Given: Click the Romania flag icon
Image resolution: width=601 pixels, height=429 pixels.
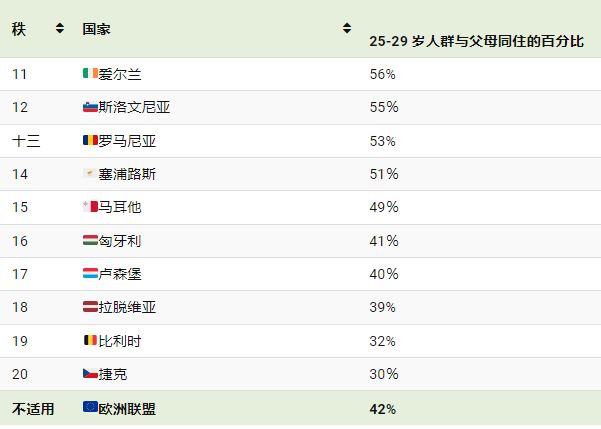Looking at the screenshot, I should [x=90, y=140].
